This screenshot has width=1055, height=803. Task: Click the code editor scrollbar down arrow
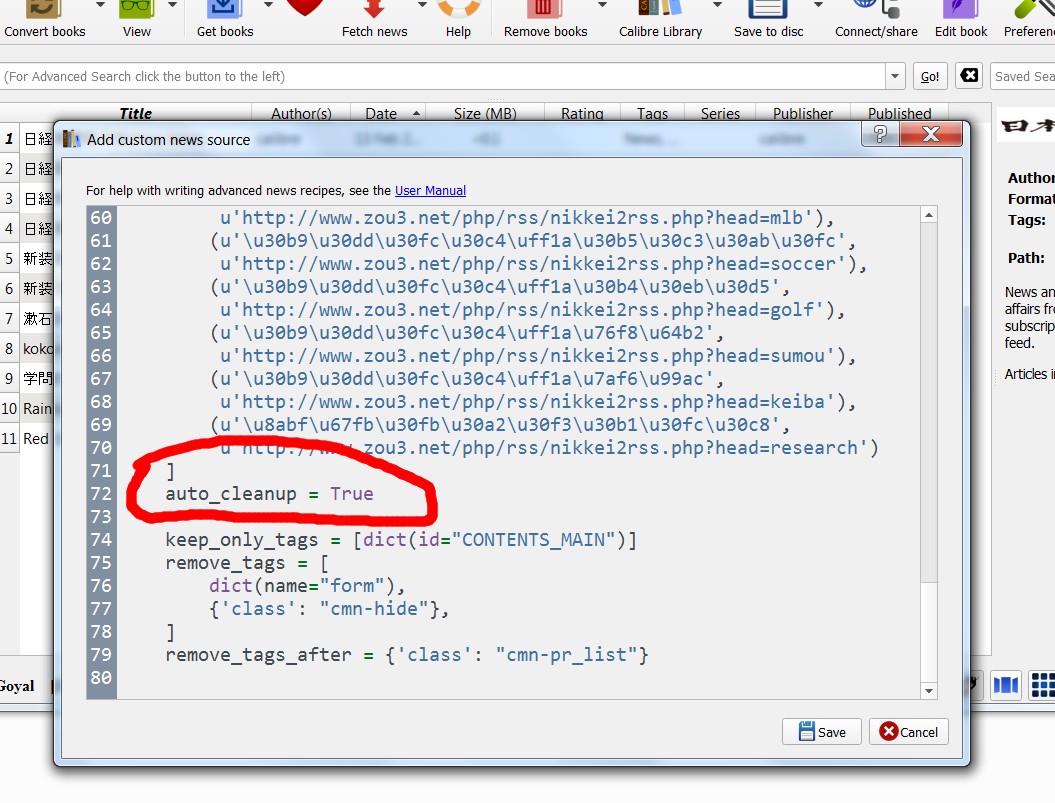coord(929,691)
